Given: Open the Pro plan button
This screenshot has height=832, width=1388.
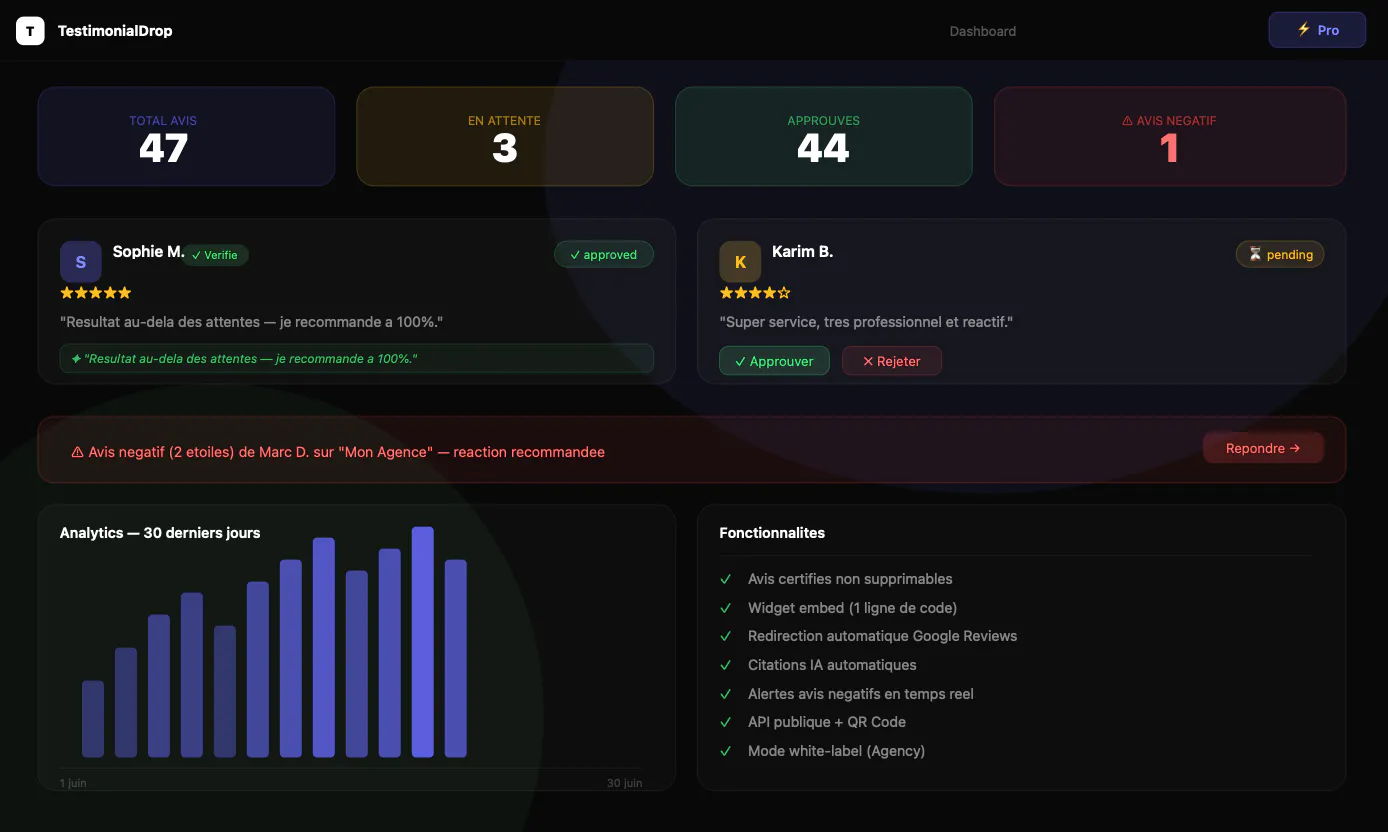Looking at the screenshot, I should click(1317, 30).
